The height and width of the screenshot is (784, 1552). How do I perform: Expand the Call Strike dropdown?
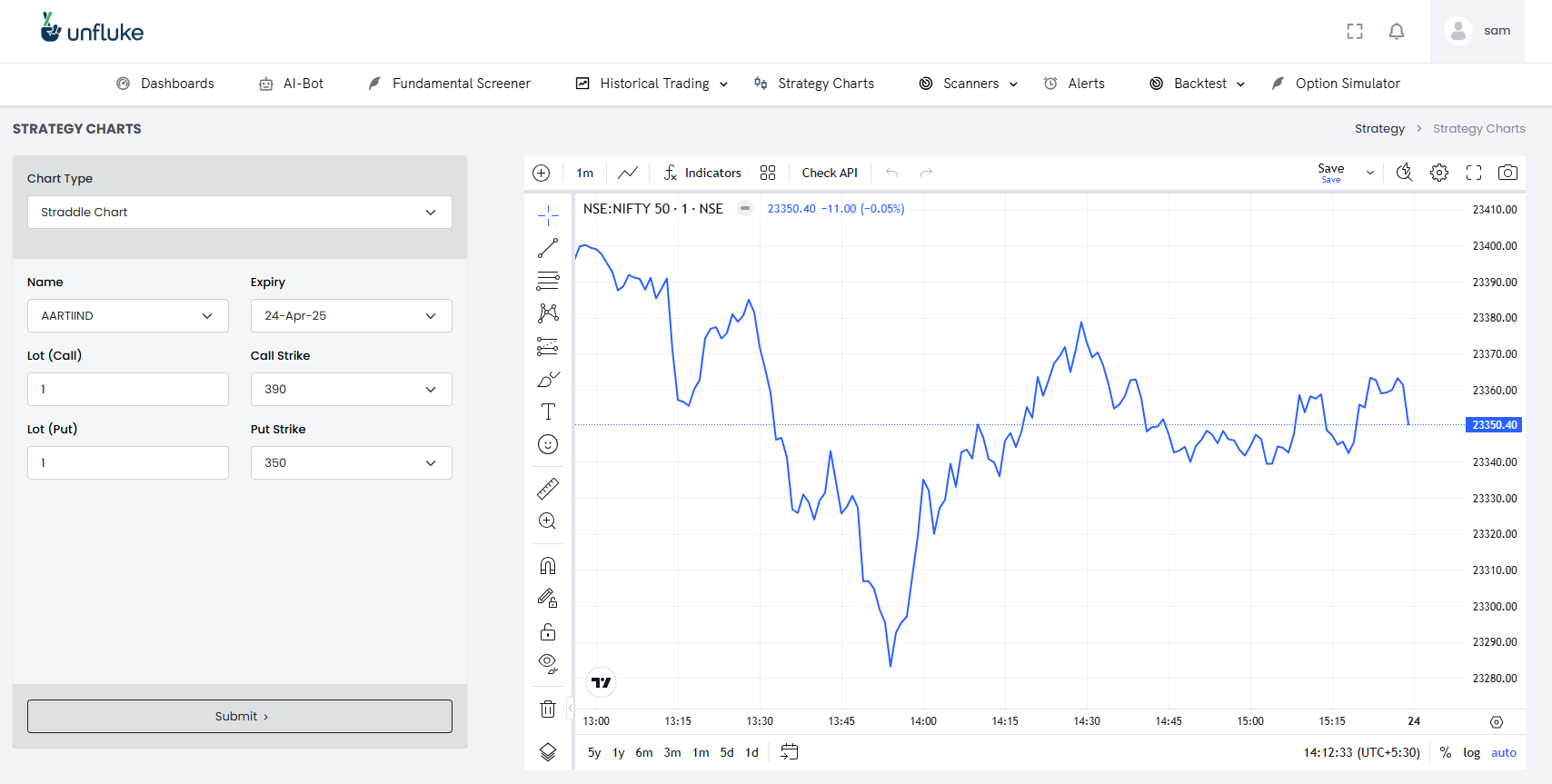point(352,389)
